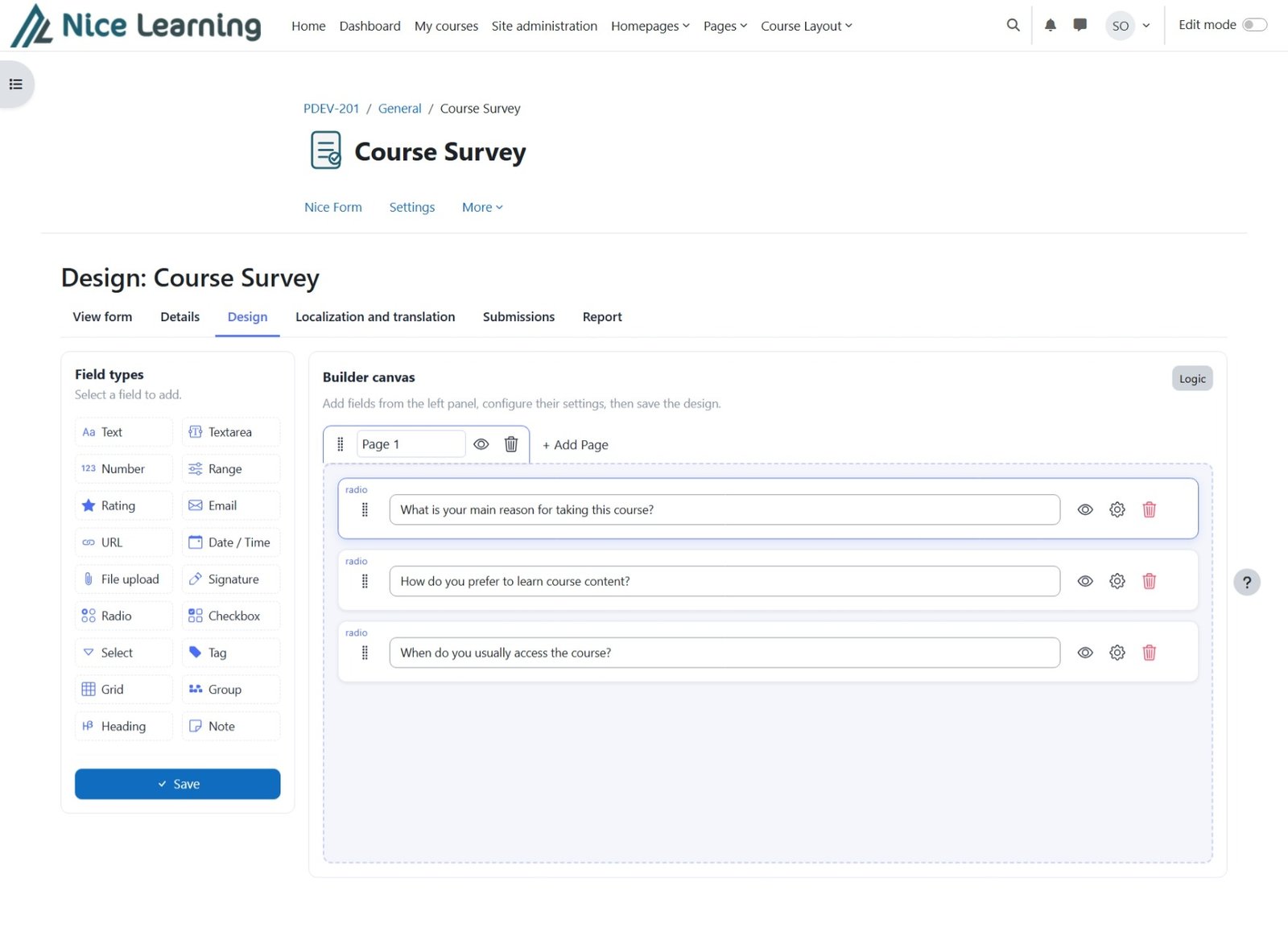Screen dimensions: 1288x952
Task: Add a Grid field type
Action: click(123, 689)
